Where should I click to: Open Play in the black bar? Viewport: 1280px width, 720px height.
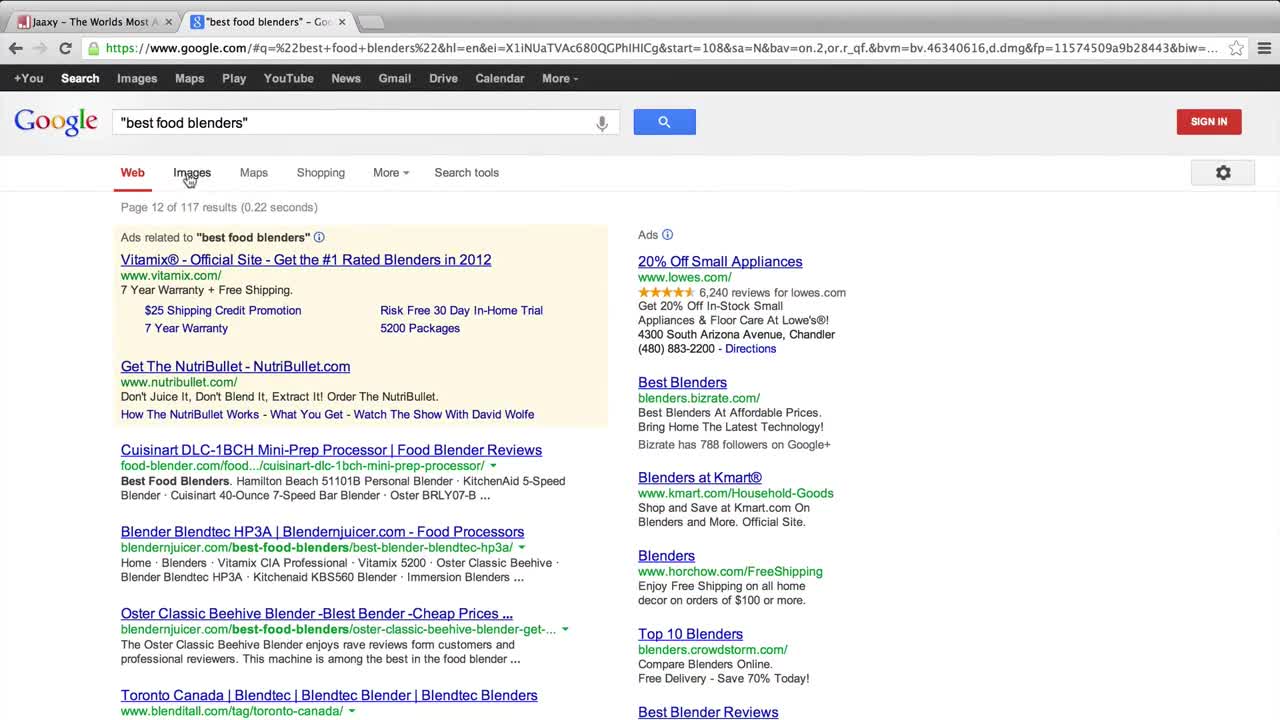click(x=234, y=78)
